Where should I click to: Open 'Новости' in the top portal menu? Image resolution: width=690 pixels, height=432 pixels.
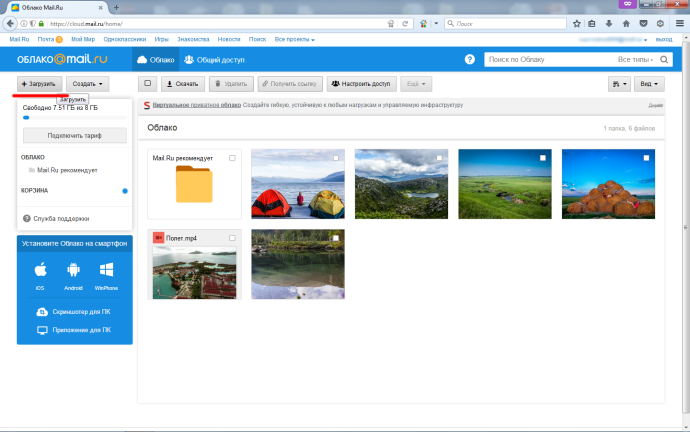tap(229, 39)
